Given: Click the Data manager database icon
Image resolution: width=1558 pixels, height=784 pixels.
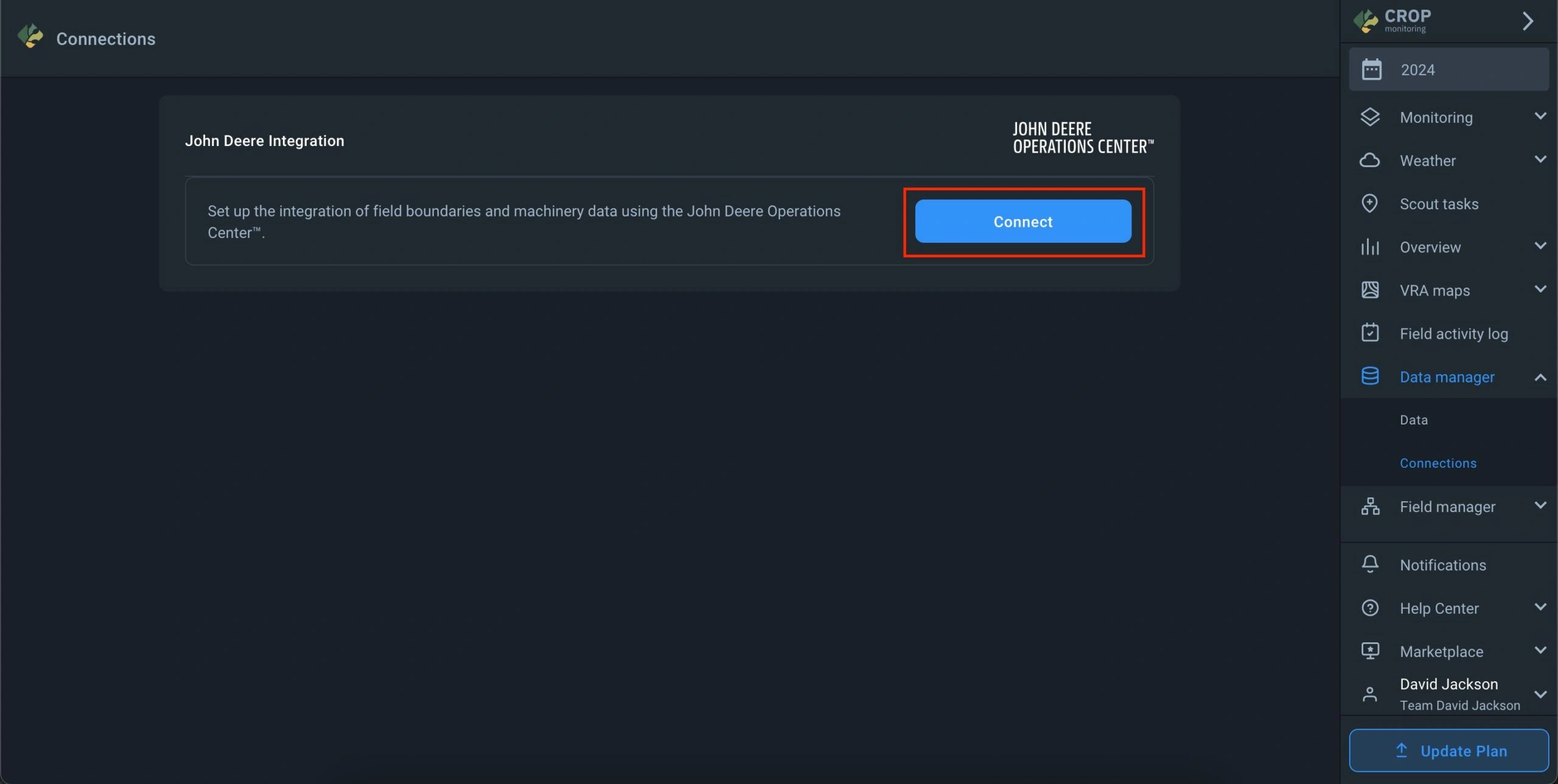Looking at the screenshot, I should (1370, 376).
